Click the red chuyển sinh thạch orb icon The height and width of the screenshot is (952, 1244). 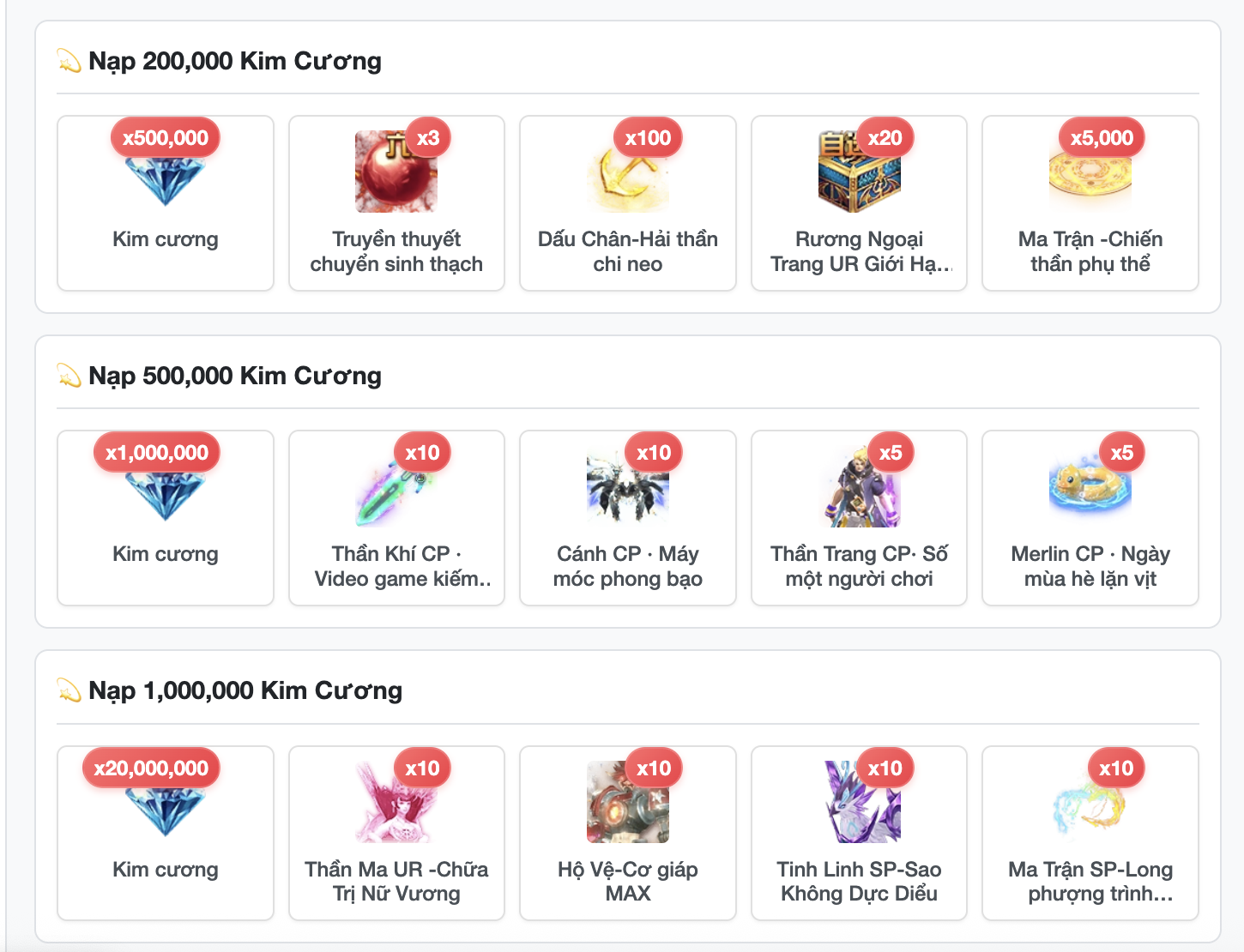click(396, 172)
